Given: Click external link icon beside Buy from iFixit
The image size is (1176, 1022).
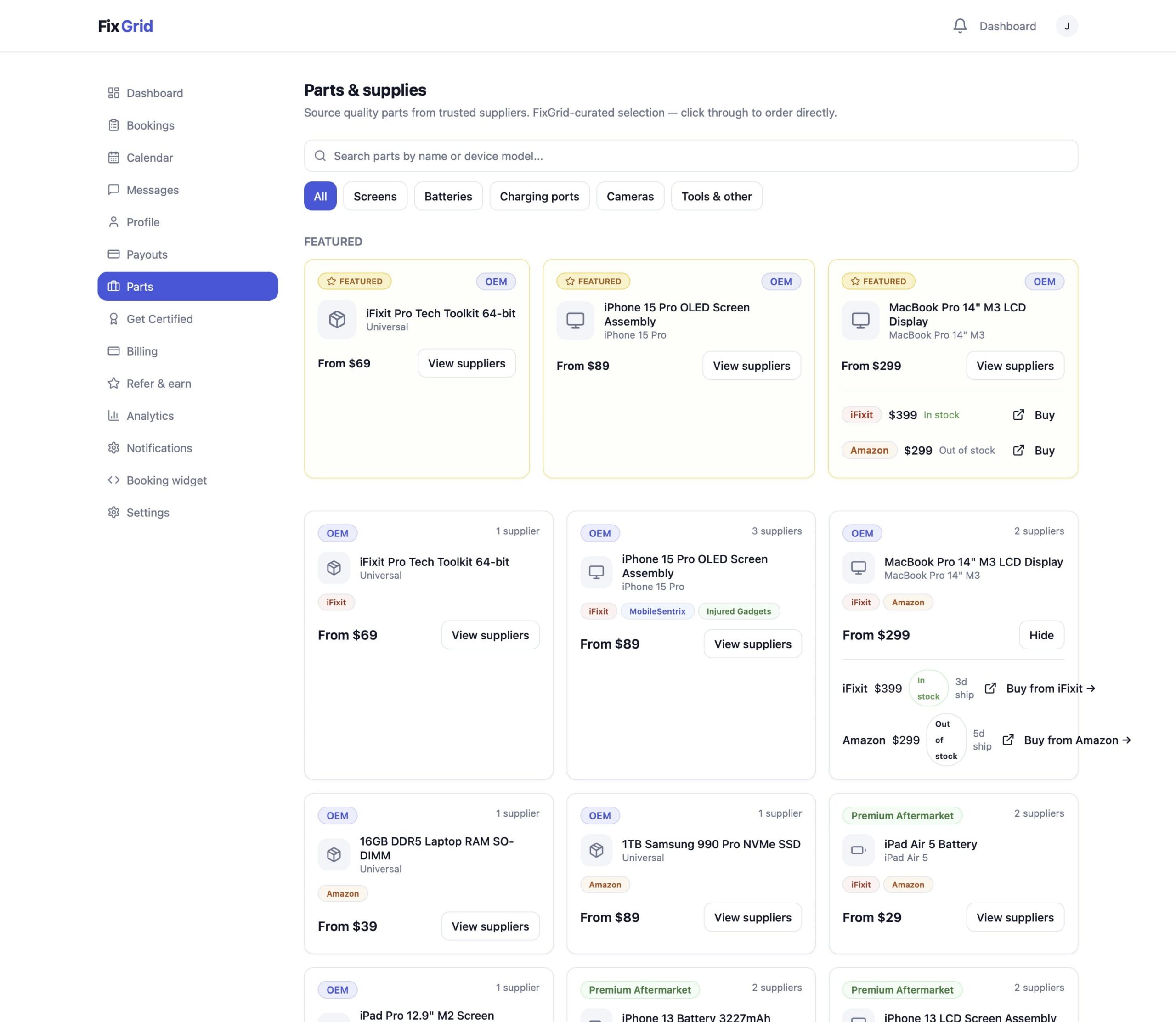Looking at the screenshot, I should [991, 689].
